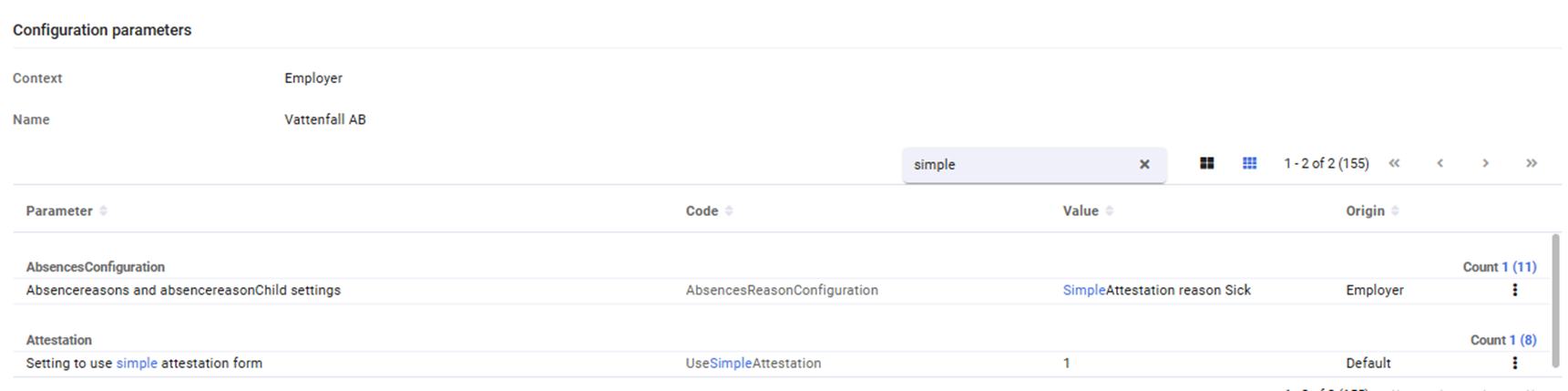This screenshot has height=391, width=1568.
Task: Sort by Origin column
Action: coord(1395,211)
